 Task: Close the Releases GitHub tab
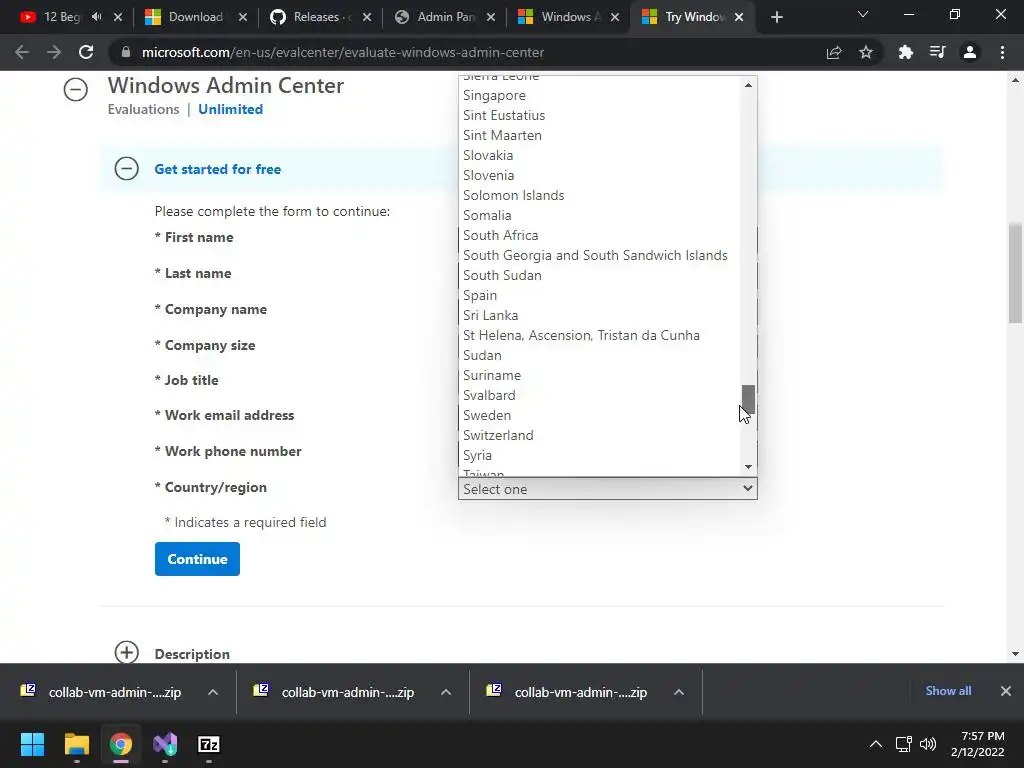[367, 17]
